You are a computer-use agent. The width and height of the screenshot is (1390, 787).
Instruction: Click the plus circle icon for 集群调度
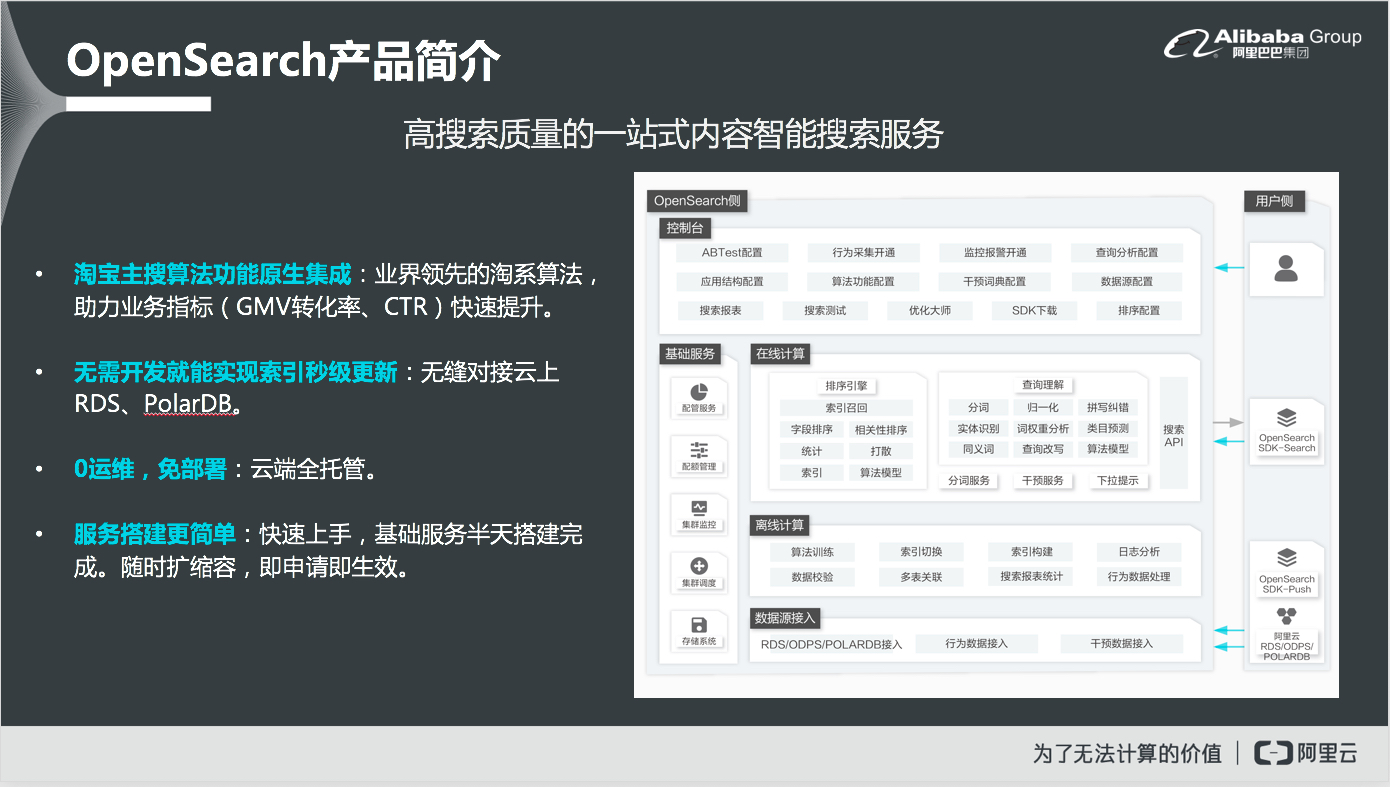[x=699, y=566]
